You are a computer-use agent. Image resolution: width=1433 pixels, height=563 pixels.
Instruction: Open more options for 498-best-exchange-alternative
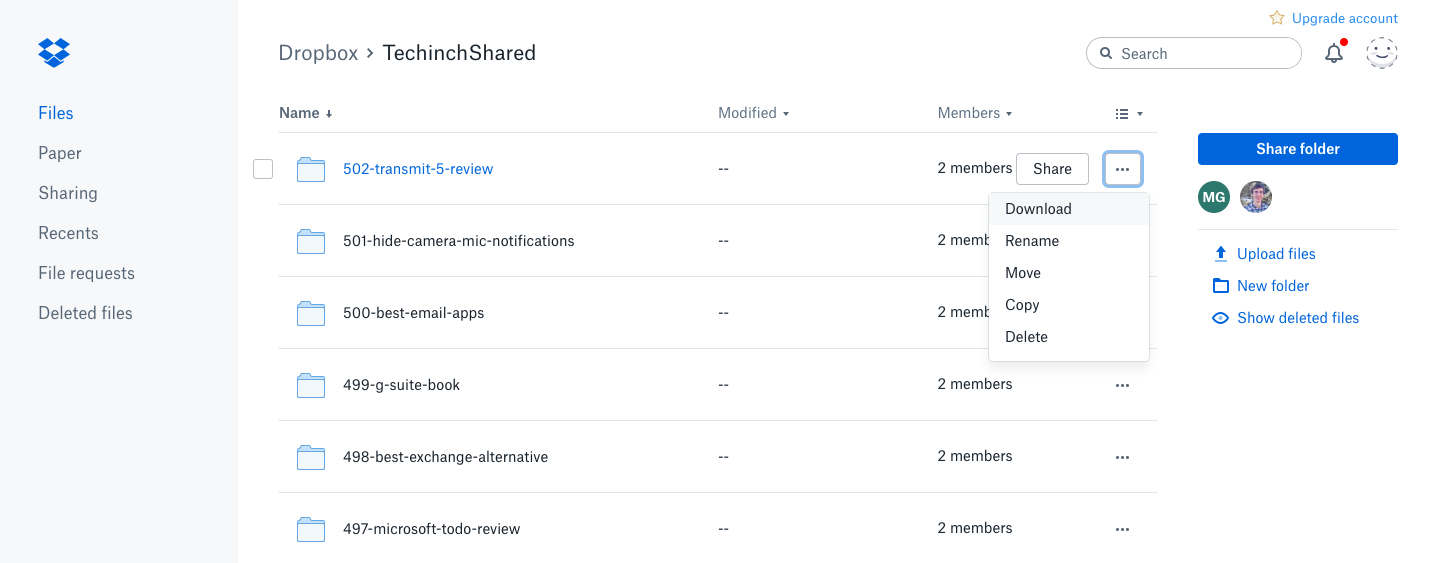pos(1122,457)
